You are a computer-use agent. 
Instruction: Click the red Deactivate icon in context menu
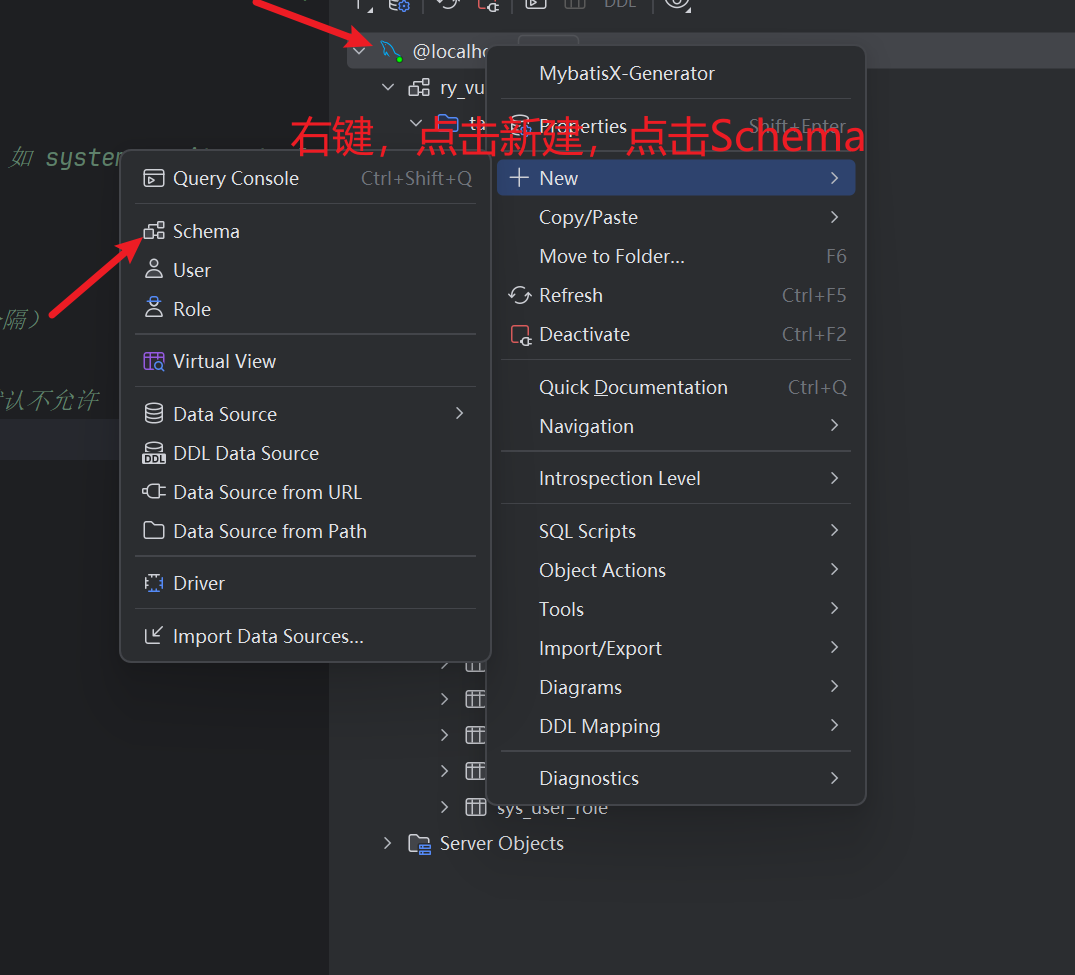coord(520,335)
